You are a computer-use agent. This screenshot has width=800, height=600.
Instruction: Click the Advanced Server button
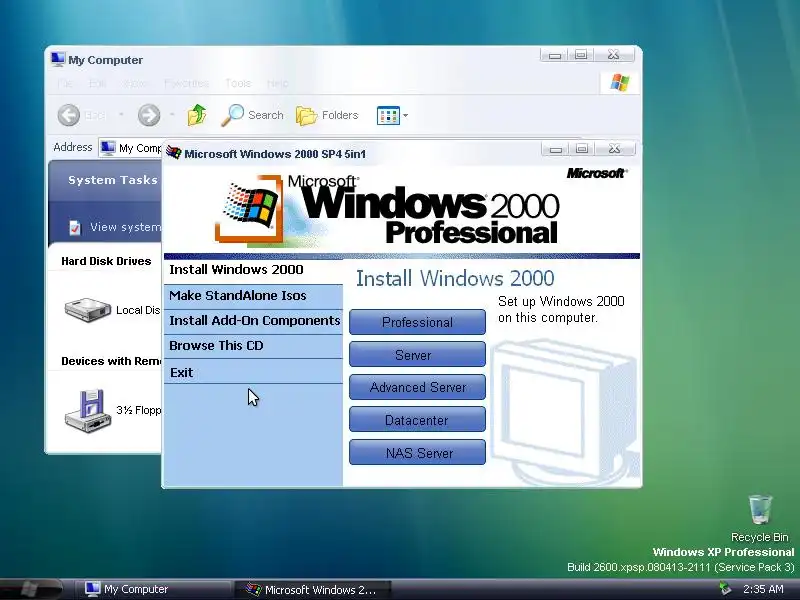417,387
